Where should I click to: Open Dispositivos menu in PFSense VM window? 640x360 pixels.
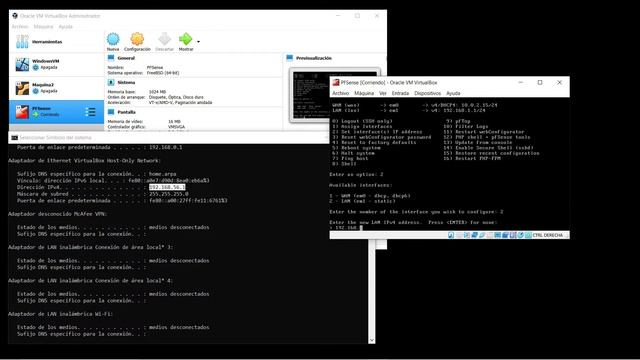[427, 93]
